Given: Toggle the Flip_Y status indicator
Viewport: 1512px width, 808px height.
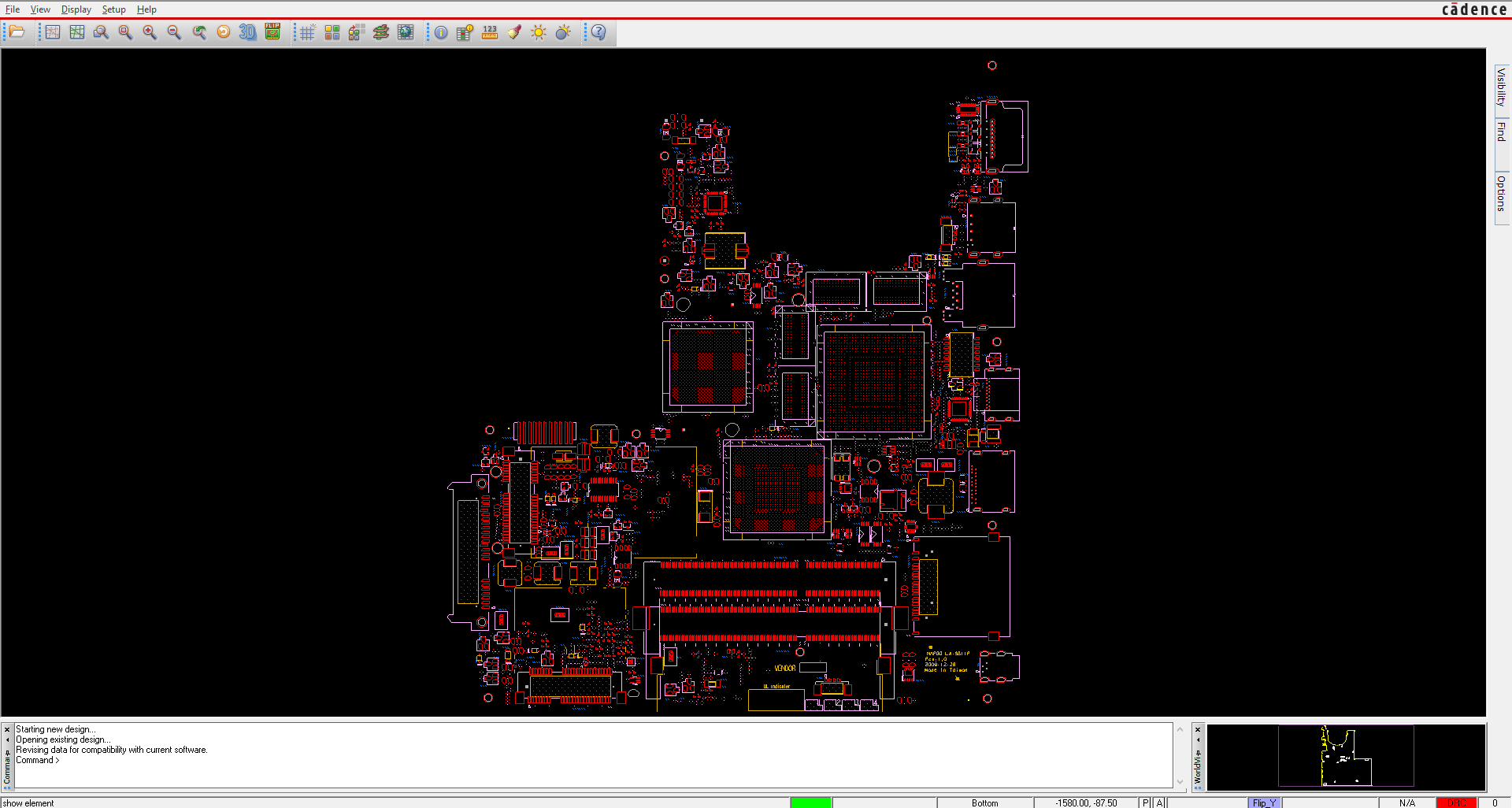Looking at the screenshot, I should coord(1264,802).
